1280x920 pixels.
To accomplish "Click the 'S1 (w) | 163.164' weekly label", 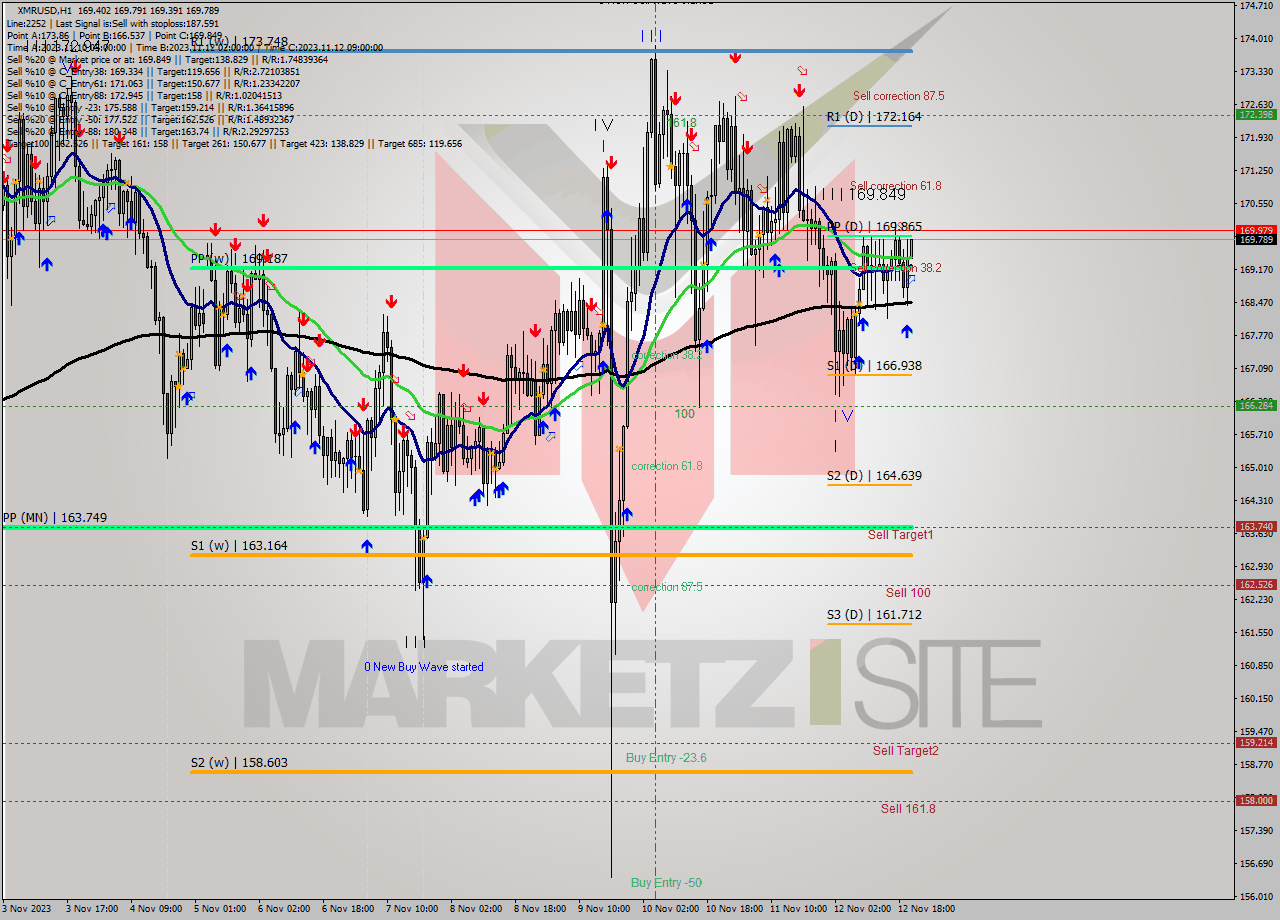I will [x=239, y=546].
